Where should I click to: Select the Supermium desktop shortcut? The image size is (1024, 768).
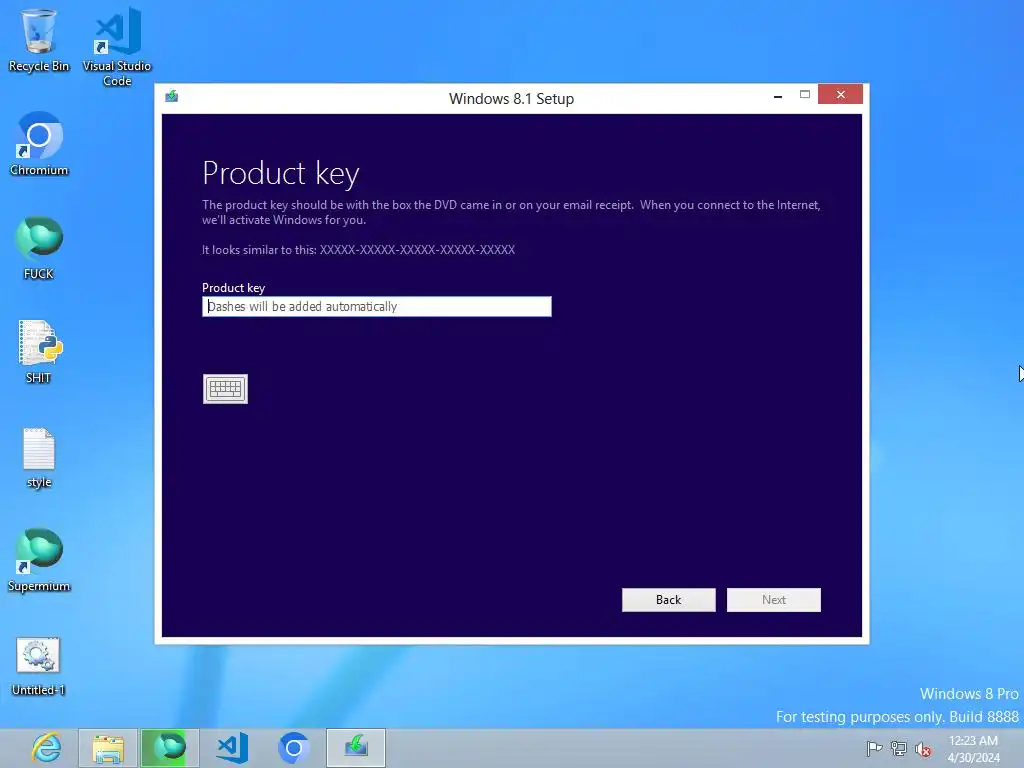pos(39,560)
